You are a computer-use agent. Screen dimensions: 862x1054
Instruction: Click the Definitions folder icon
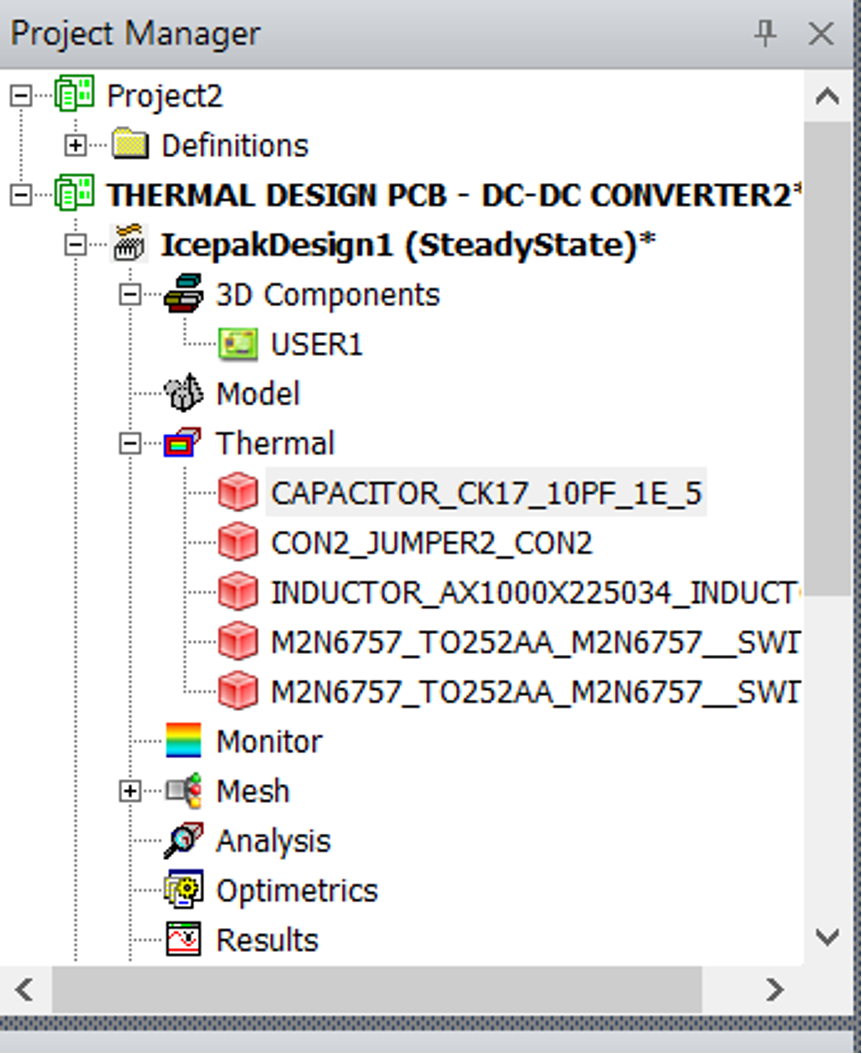(x=130, y=146)
